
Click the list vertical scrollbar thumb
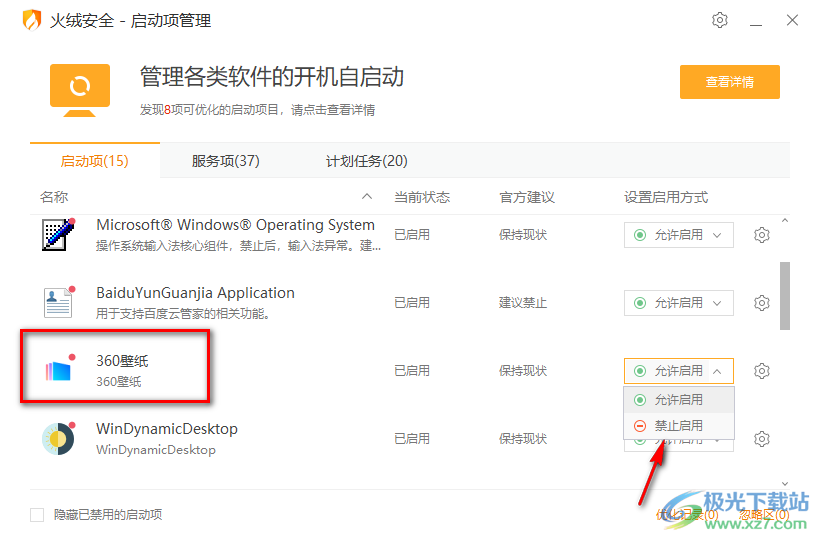pos(785,296)
